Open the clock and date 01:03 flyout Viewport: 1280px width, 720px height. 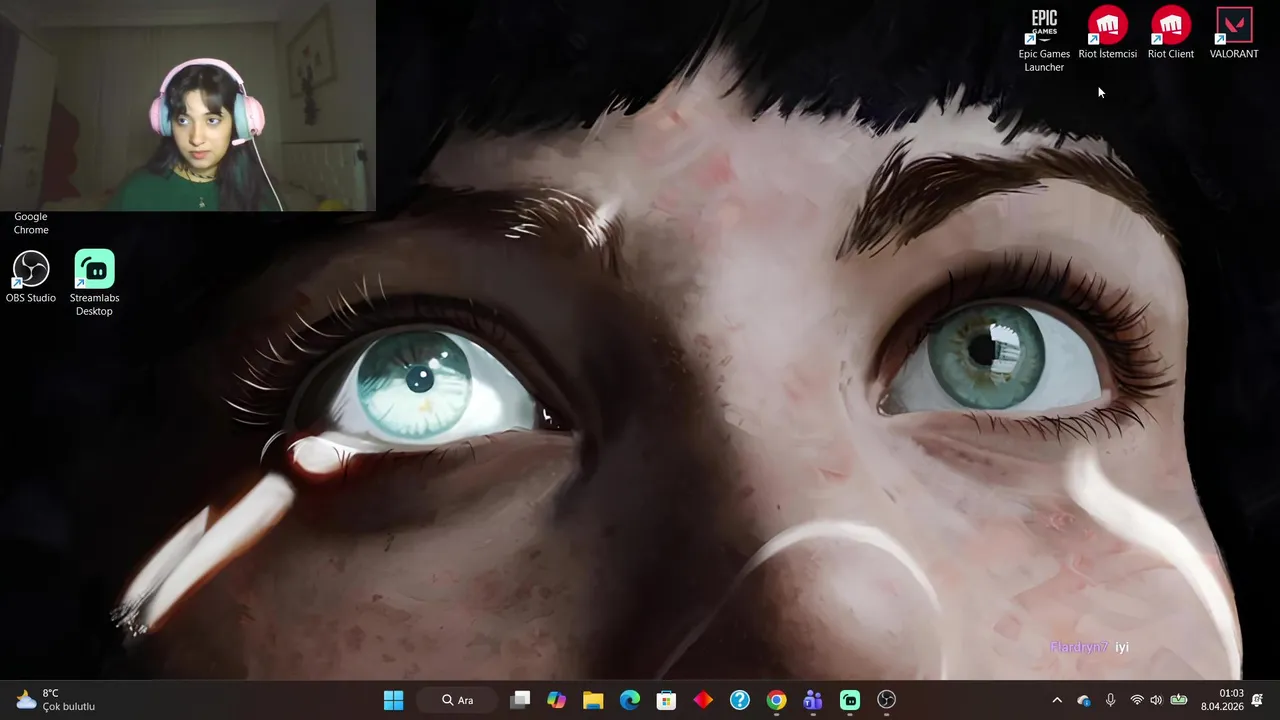click(1222, 700)
